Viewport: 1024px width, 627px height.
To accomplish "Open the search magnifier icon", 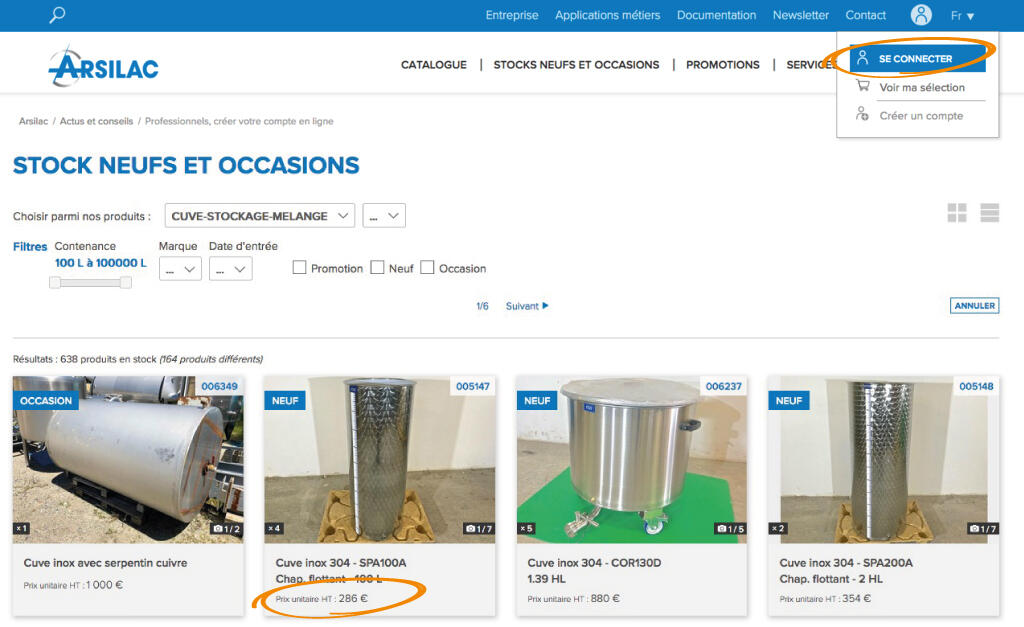I will (57, 14).
